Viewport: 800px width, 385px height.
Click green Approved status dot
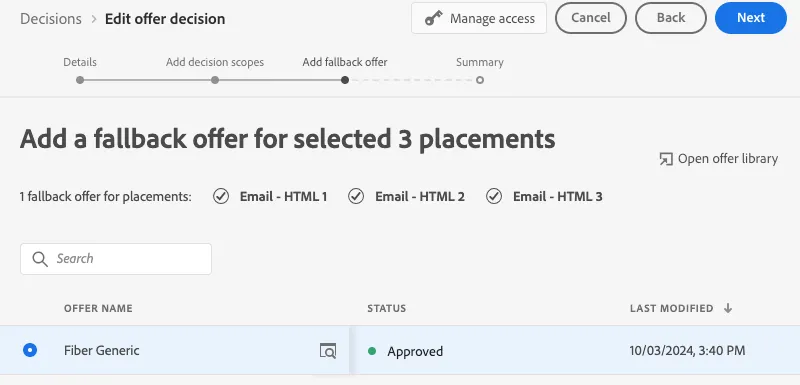tap(372, 351)
